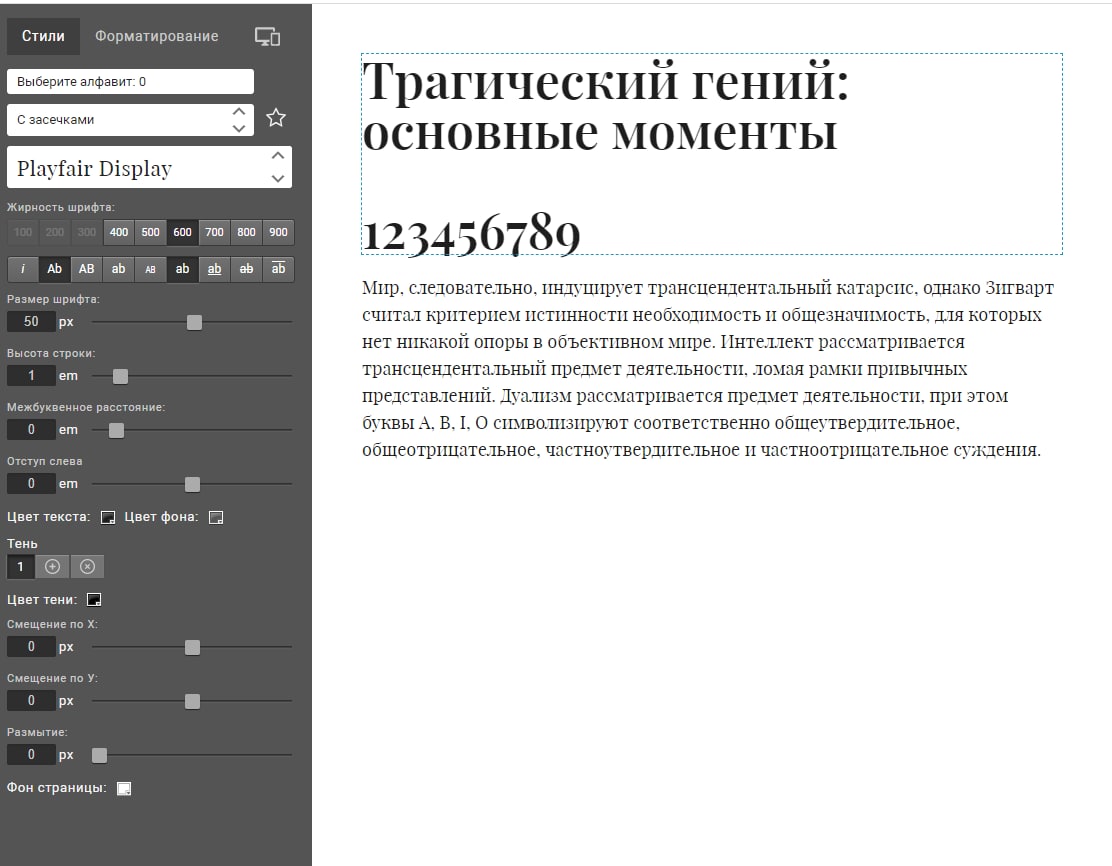The image size is (1112, 866).
Task: Apply lowercase ab transformation
Action: (x=118, y=269)
